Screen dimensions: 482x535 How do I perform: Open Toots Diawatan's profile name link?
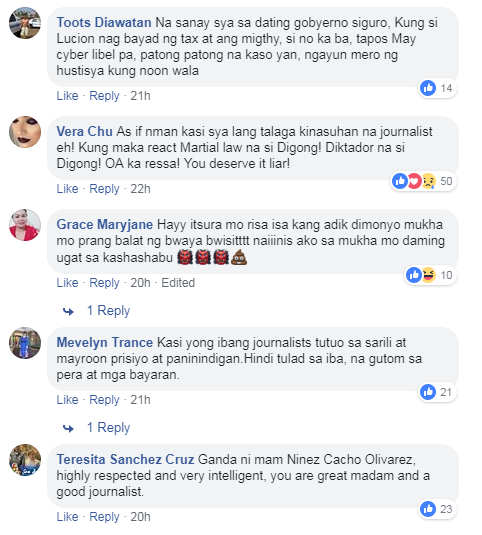[104, 23]
